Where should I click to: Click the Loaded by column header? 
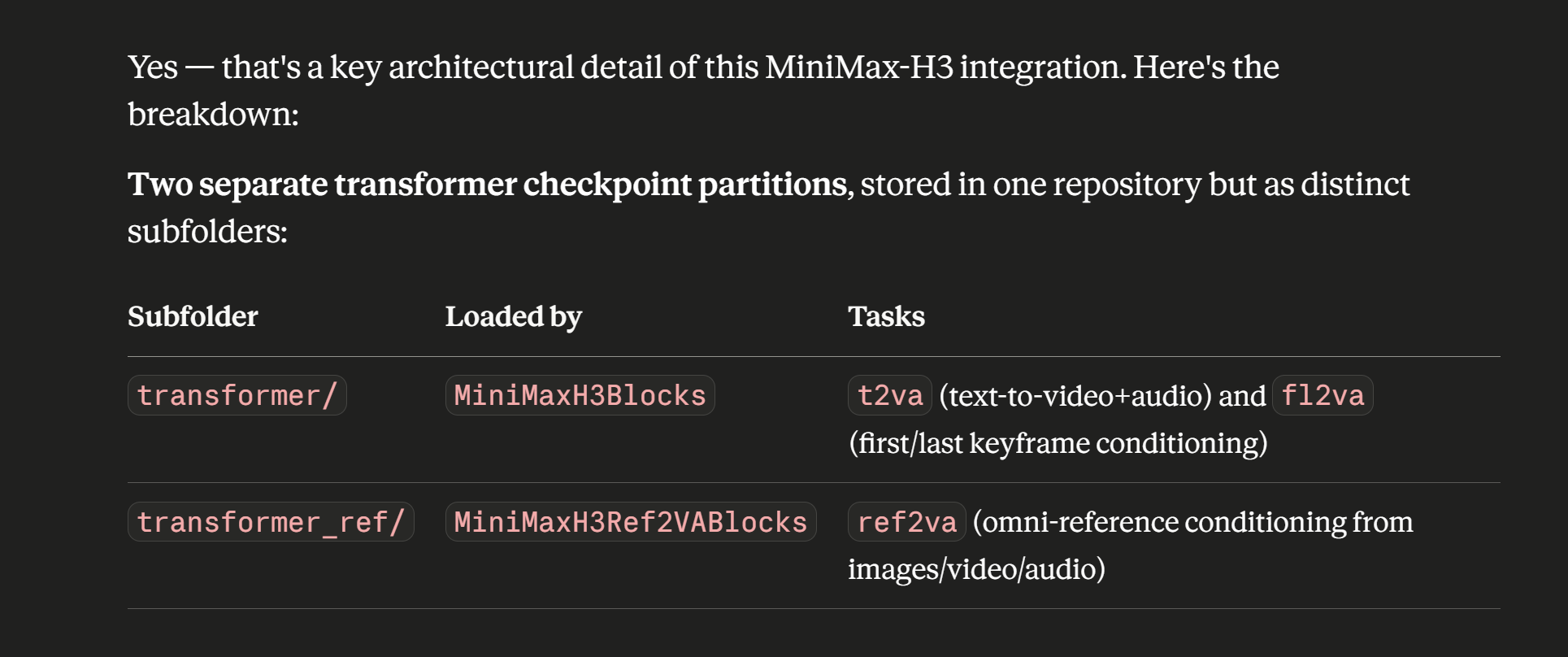coord(514,316)
